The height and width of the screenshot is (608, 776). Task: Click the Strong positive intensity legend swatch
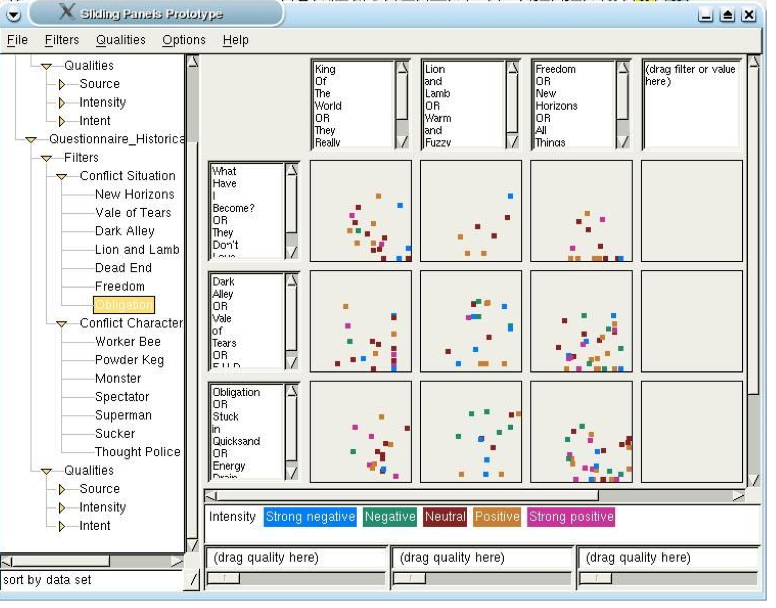pos(570,517)
